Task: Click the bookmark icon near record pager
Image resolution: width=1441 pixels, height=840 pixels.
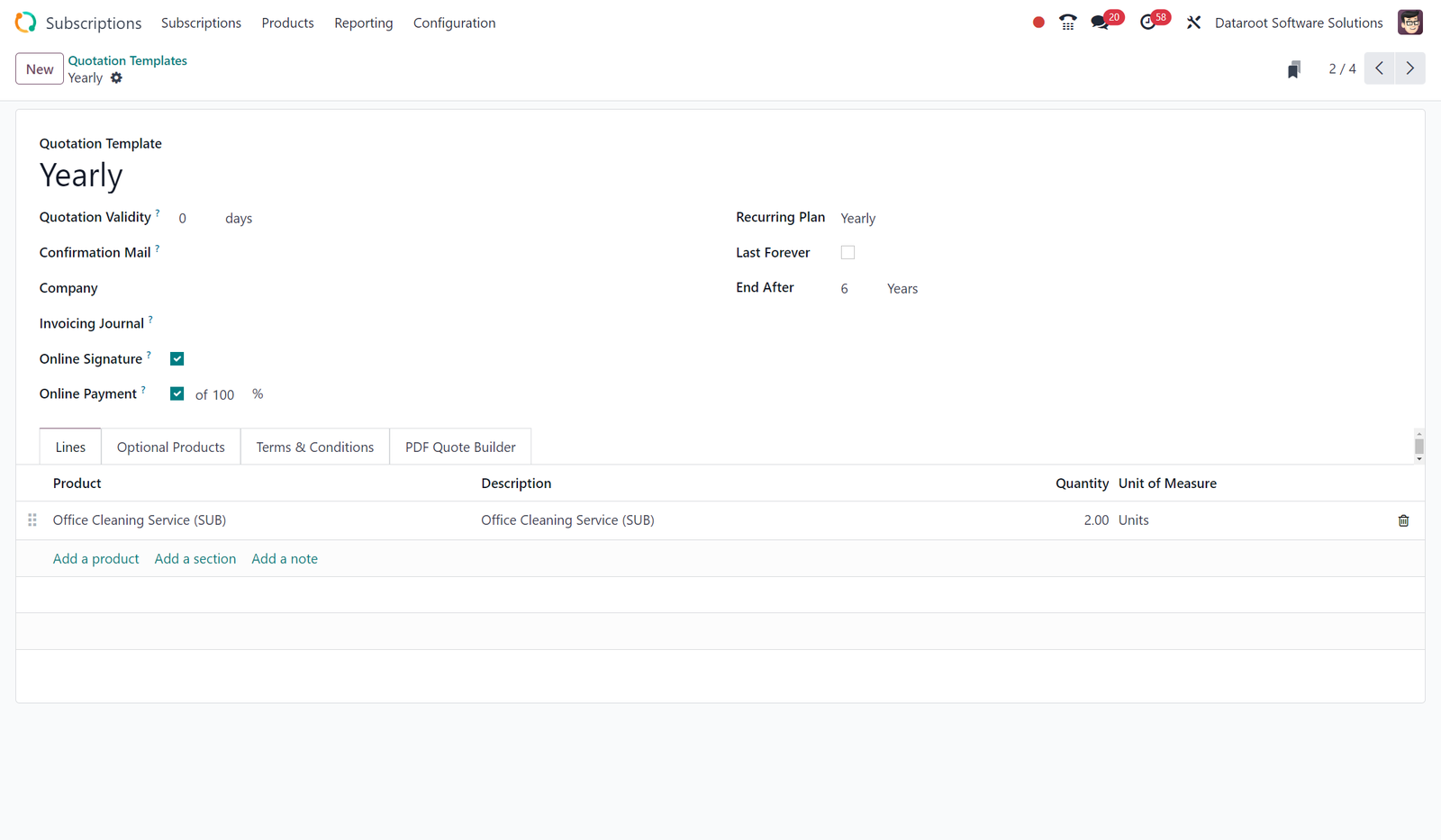Action: (x=1294, y=69)
